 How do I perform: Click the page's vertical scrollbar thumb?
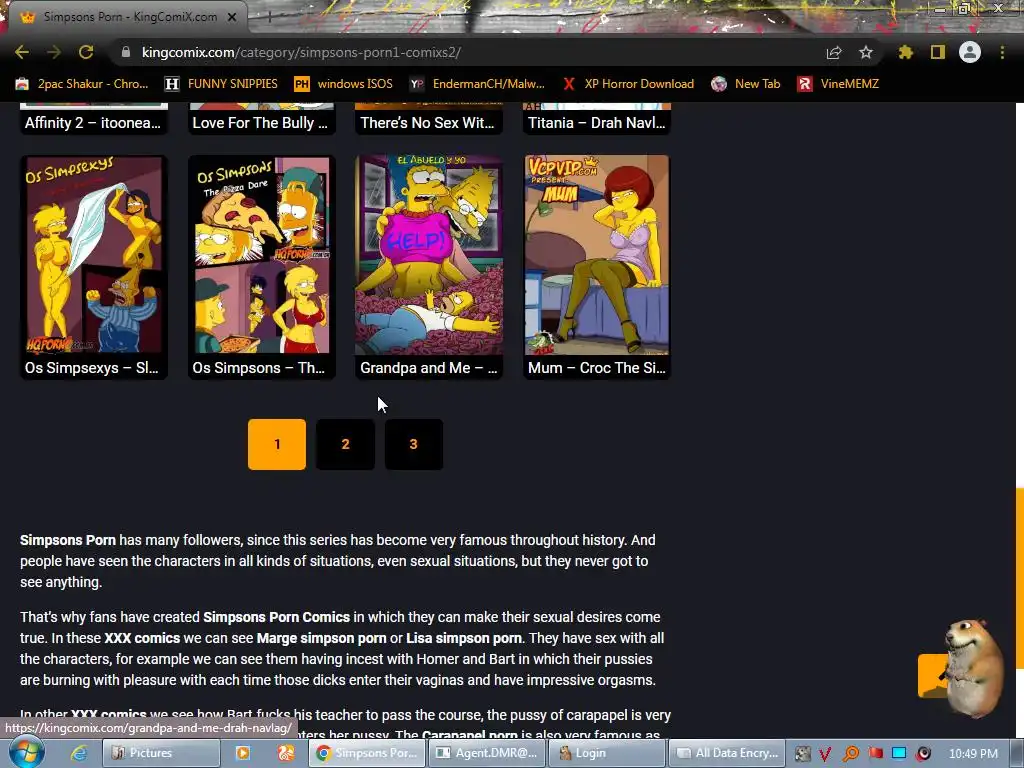pyautogui.click(x=1019, y=579)
